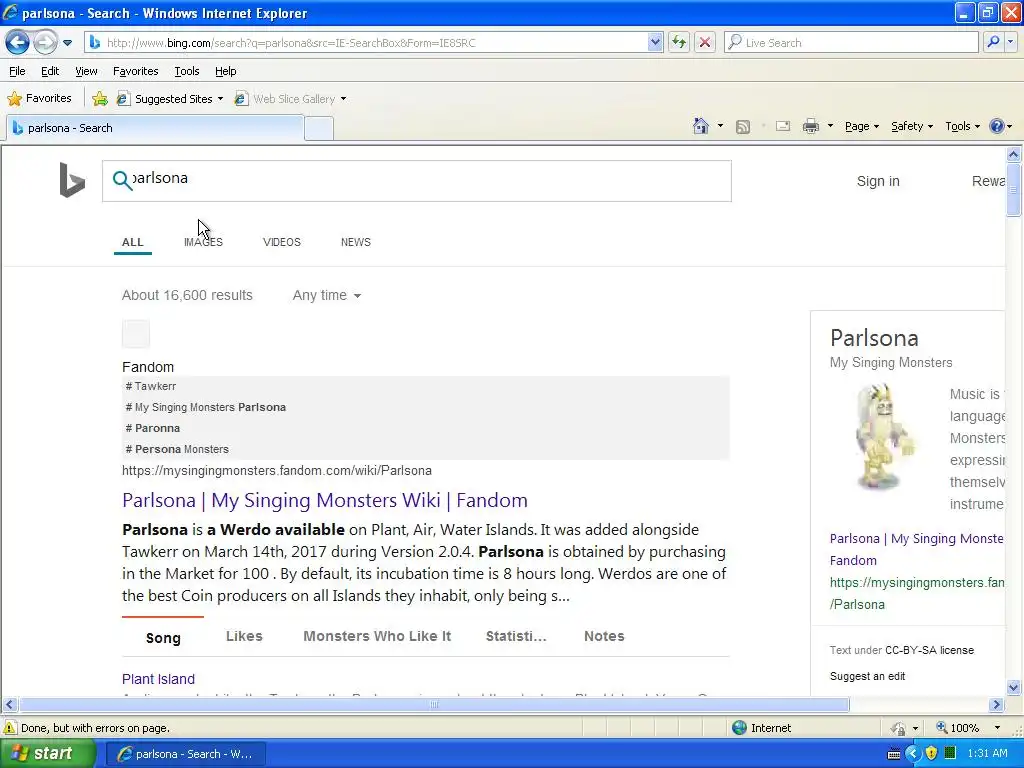Click the Live Search input box
This screenshot has width=1024, height=768.
[x=851, y=42]
